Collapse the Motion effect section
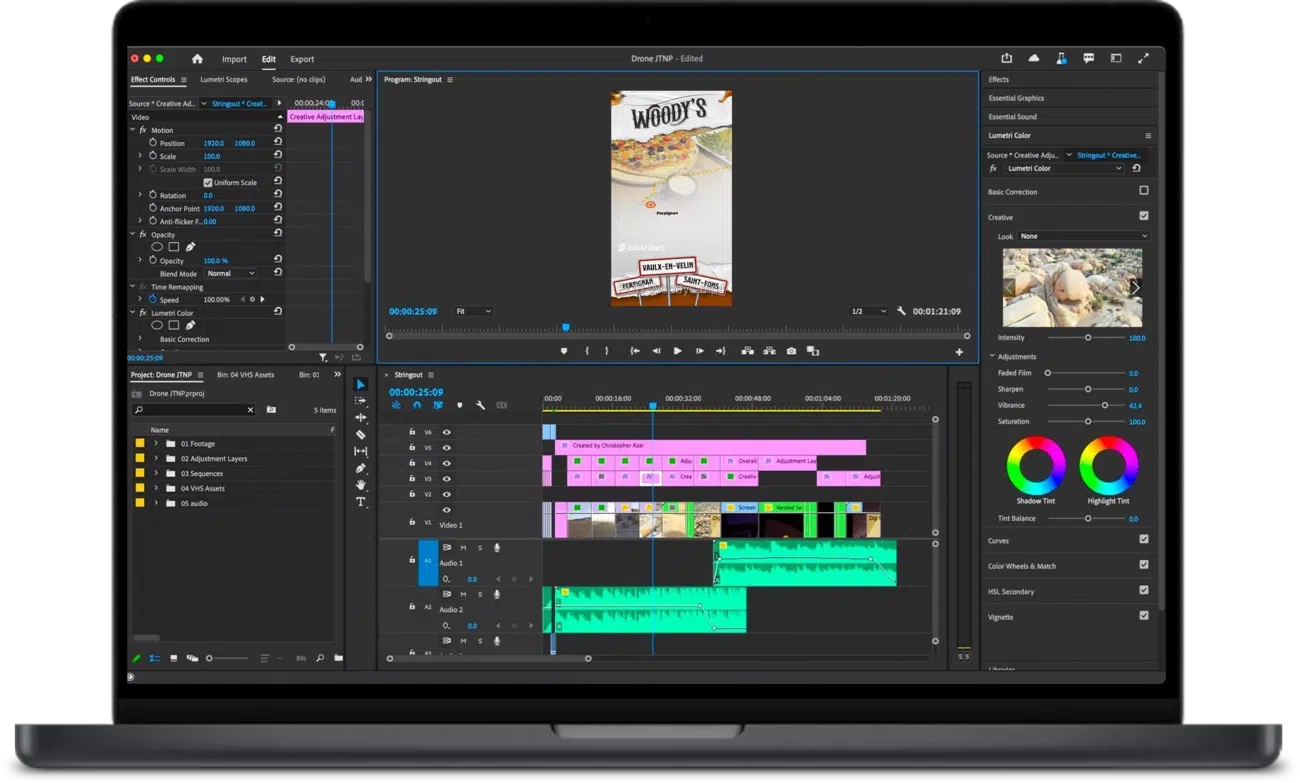 (133, 130)
